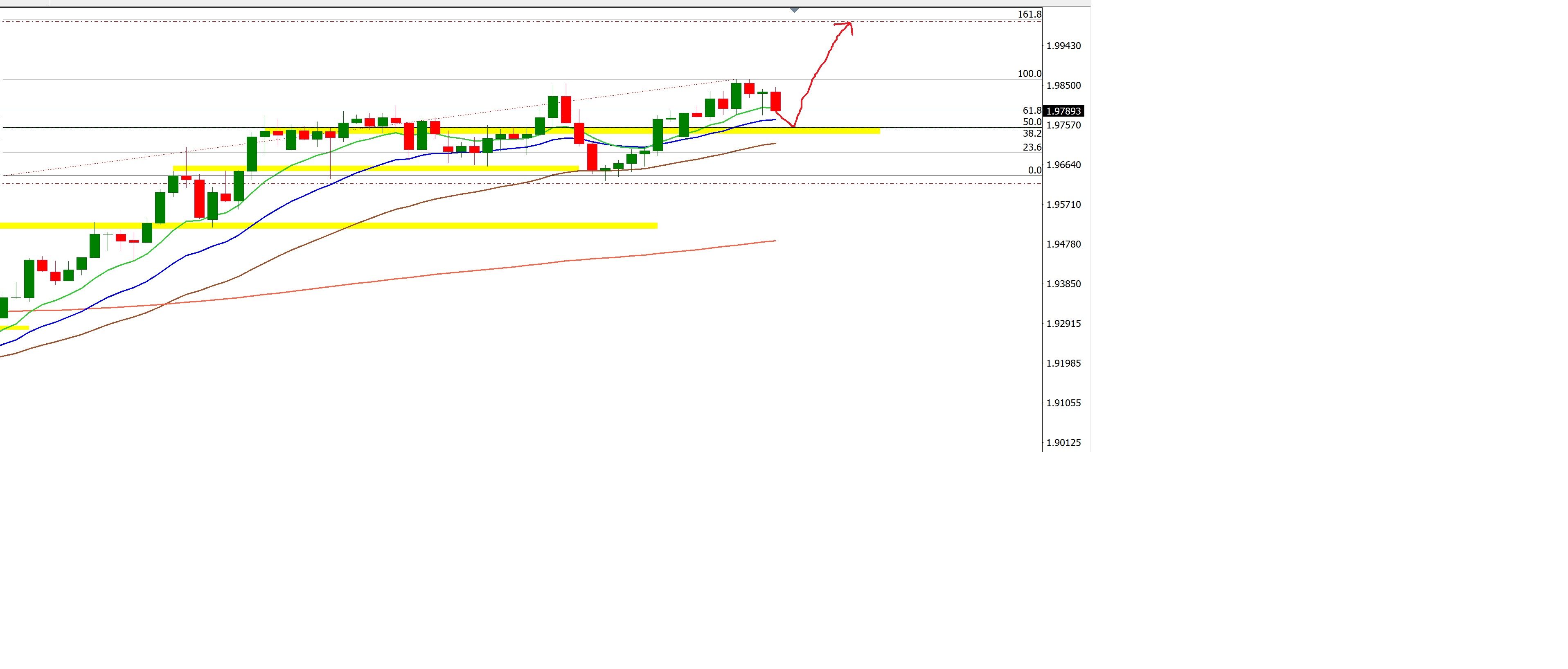Click the current price label 1.97893
This screenshot has width=1568, height=669.
pyautogui.click(x=1063, y=111)
